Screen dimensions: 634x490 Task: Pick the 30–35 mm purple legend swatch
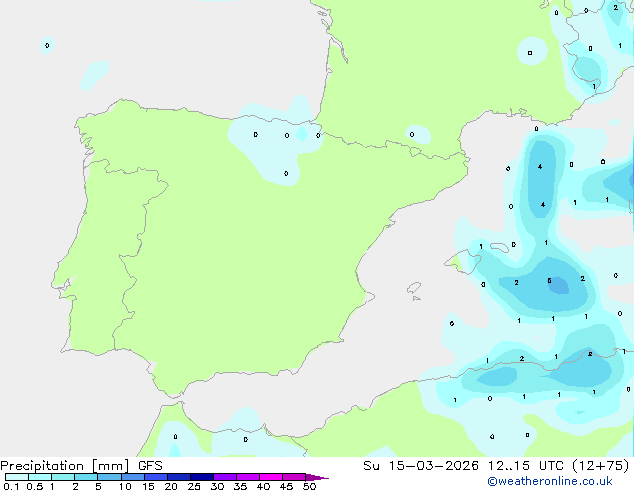(x=225, y=477)
